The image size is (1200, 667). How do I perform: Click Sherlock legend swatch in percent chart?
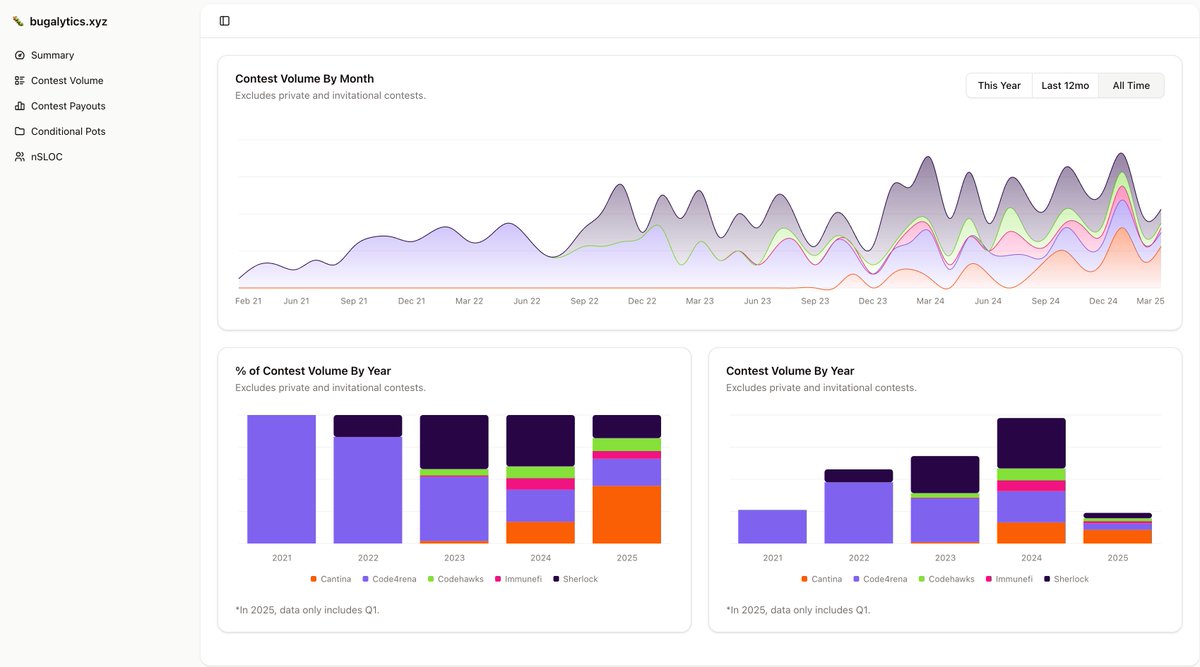click(x=556, y=579)
